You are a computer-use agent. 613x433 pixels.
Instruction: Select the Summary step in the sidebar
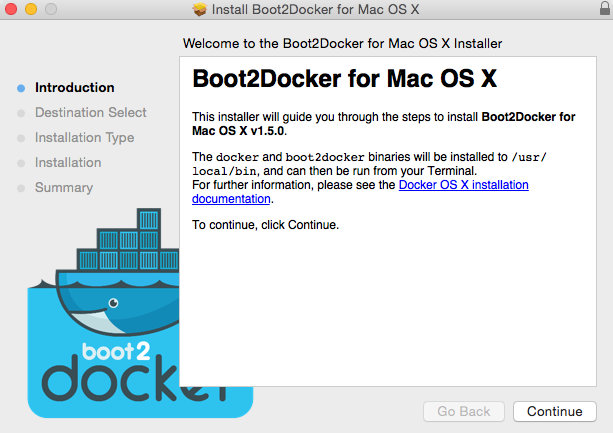64,188
